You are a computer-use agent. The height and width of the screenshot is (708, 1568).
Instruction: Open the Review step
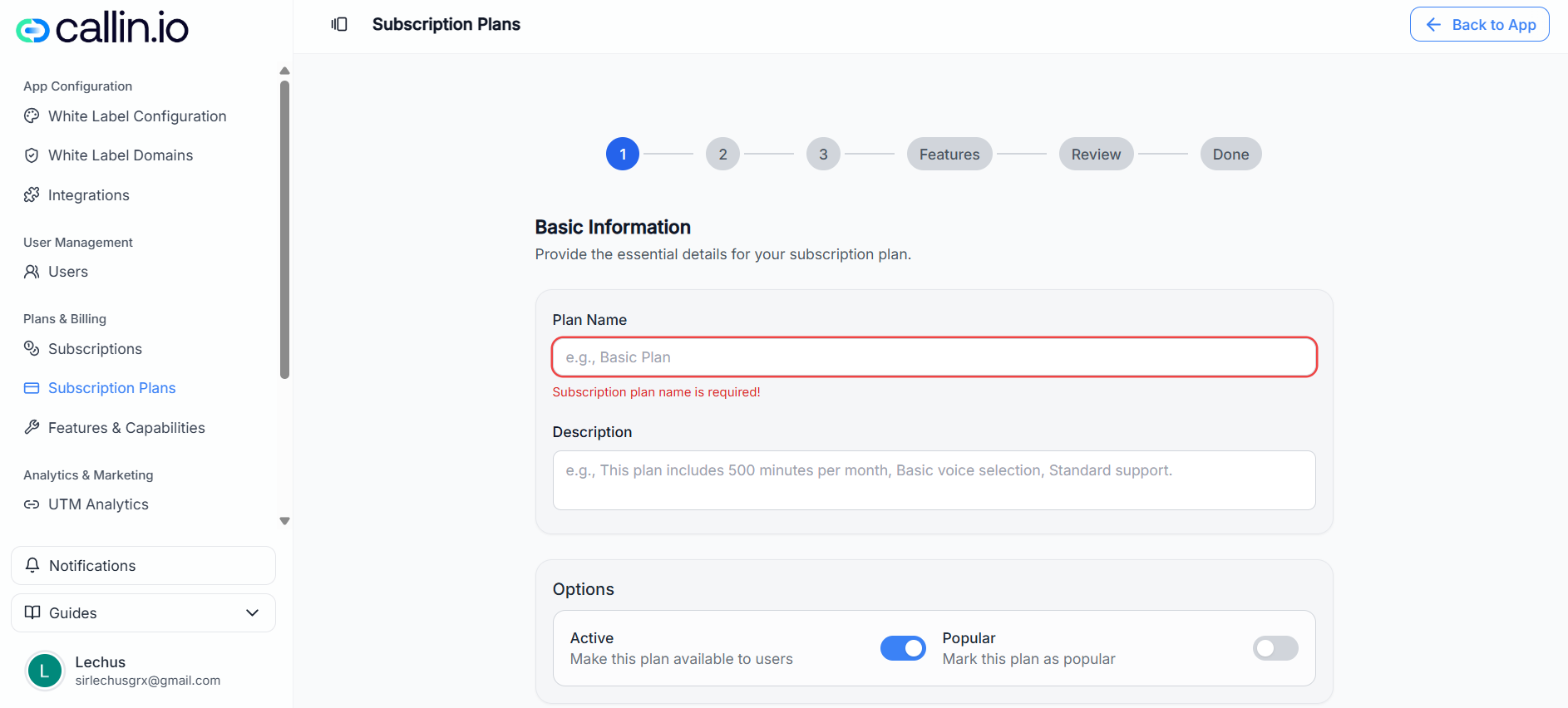click(1095, 154)
